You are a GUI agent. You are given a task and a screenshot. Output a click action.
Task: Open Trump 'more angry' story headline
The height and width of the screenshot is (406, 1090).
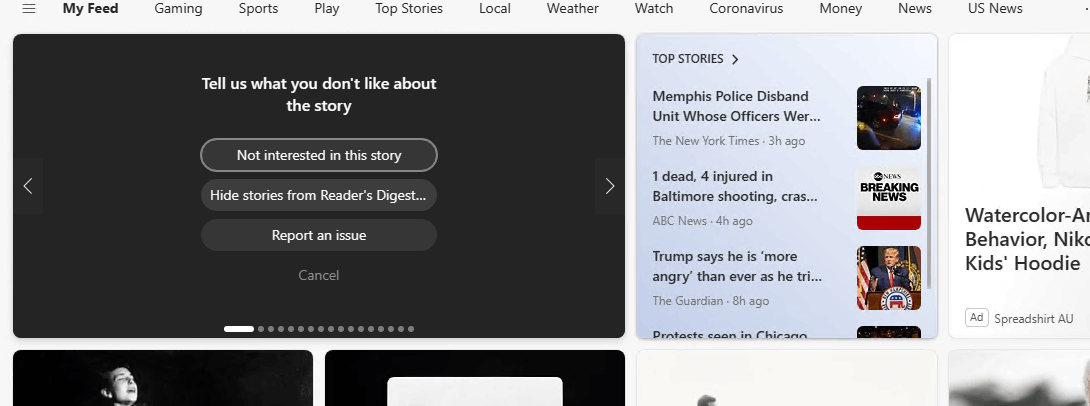point(737,266)
